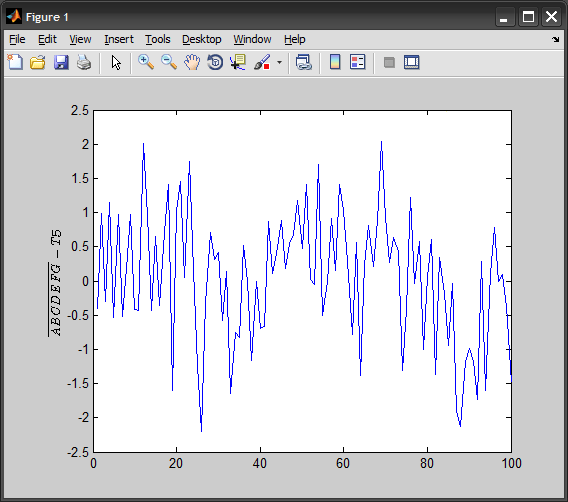568x502 pixels.
Task: Click the y-axis label ABCDEFG − T5
Action: [x=55, y=283]
